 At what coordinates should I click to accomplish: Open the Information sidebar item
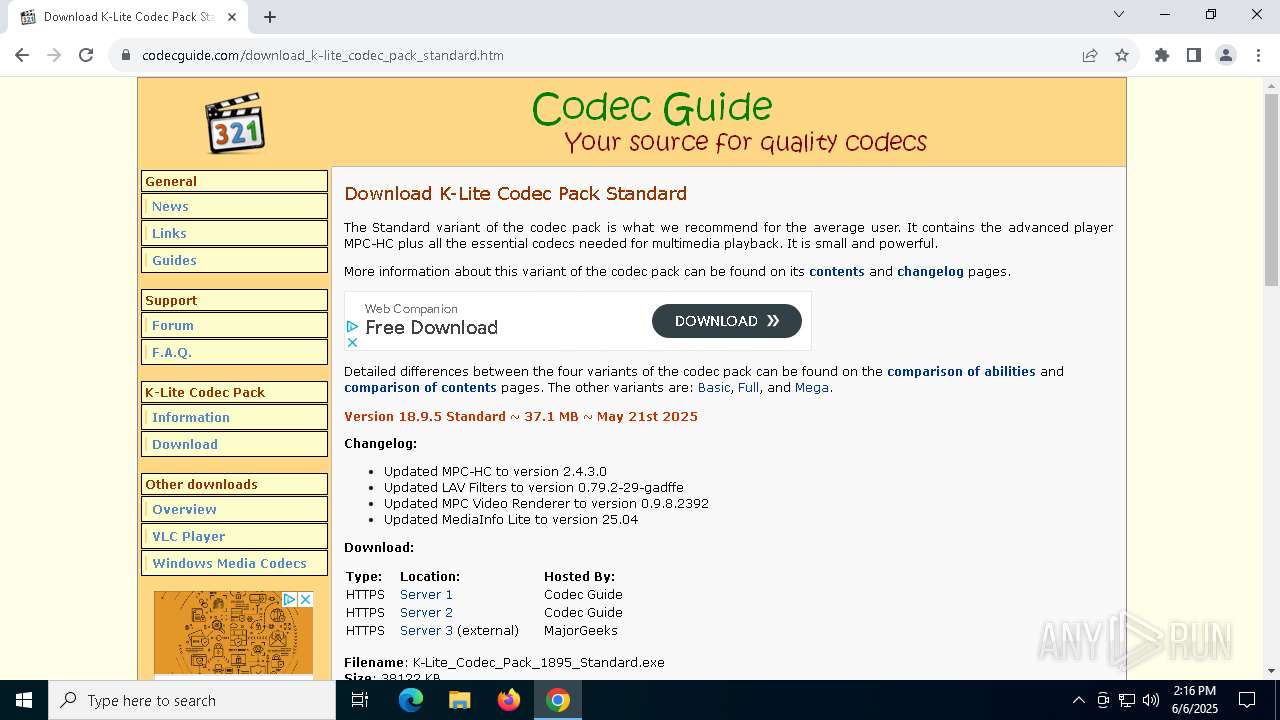tap(234, 418)
